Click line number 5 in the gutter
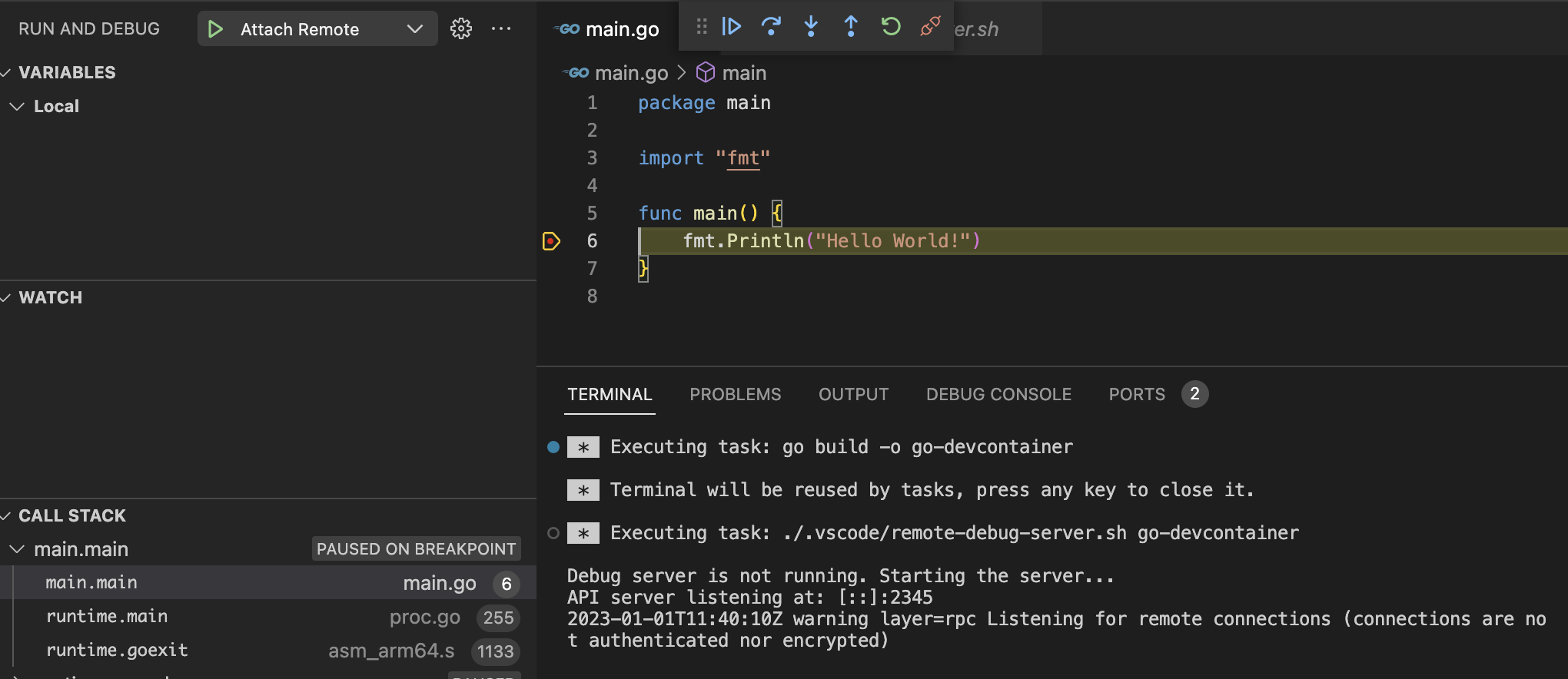 pyautogui.click(x=592, y=214)
